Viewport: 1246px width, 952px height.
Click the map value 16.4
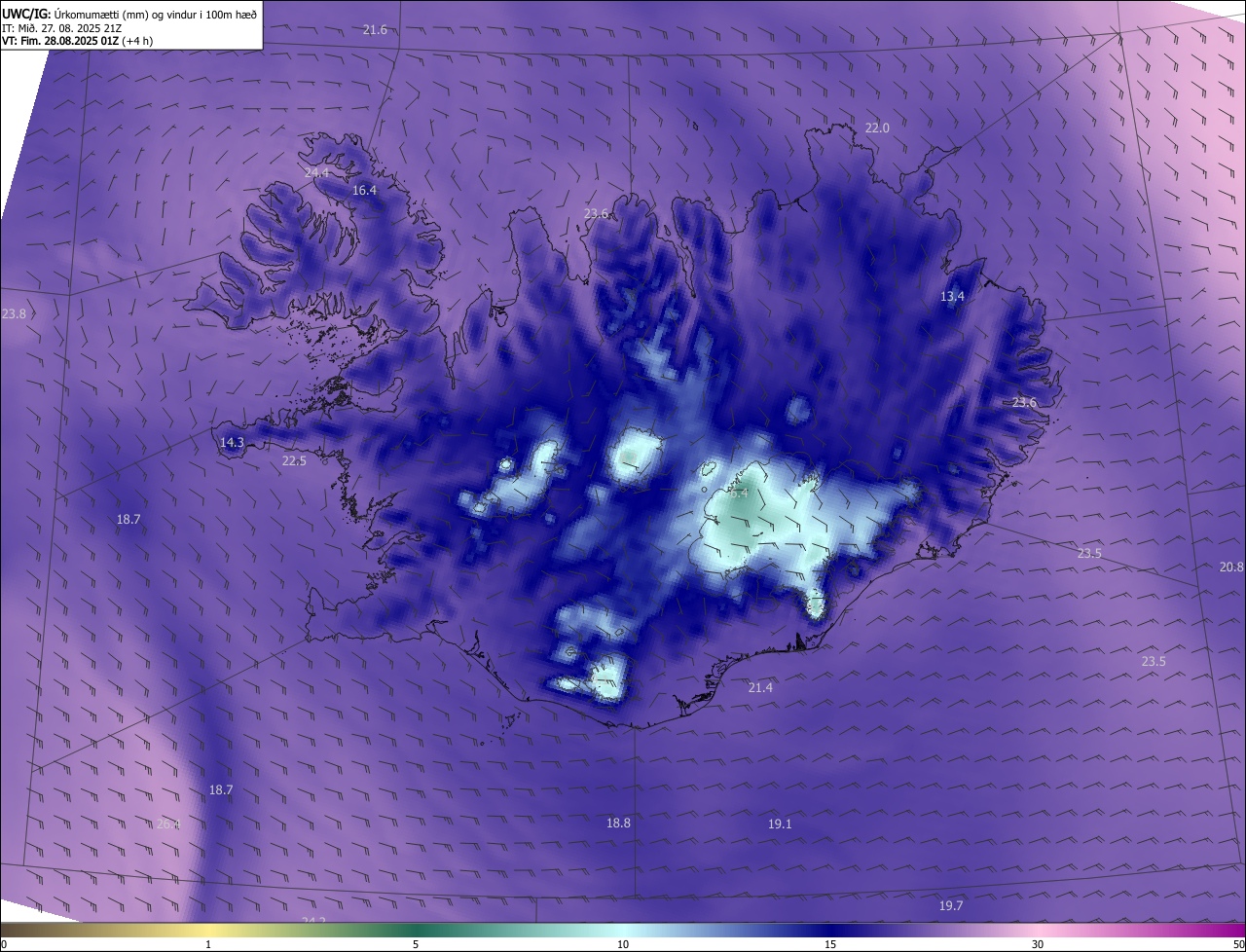tap(364, 191)
